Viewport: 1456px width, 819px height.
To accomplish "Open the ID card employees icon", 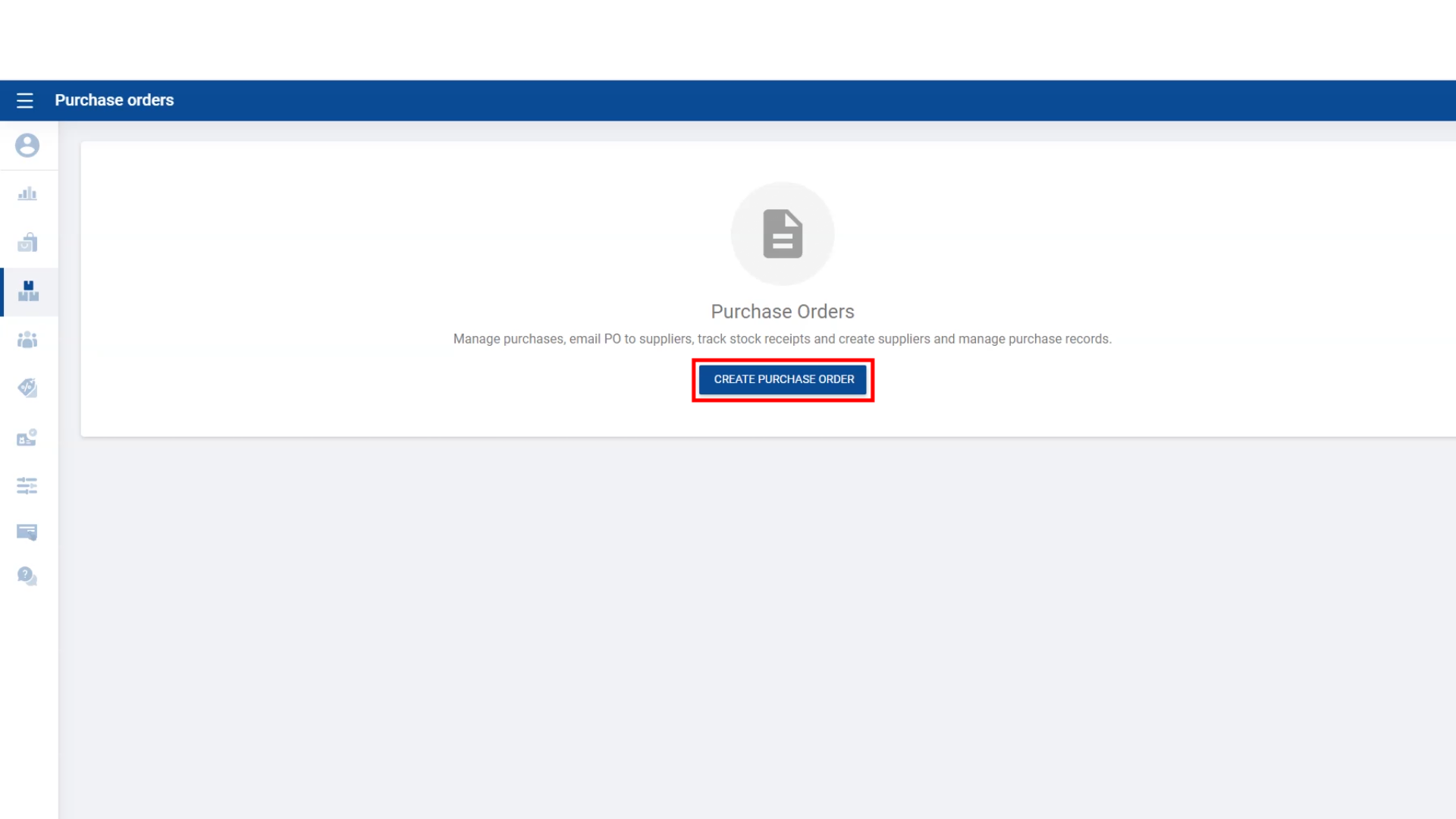I will 27,438.
